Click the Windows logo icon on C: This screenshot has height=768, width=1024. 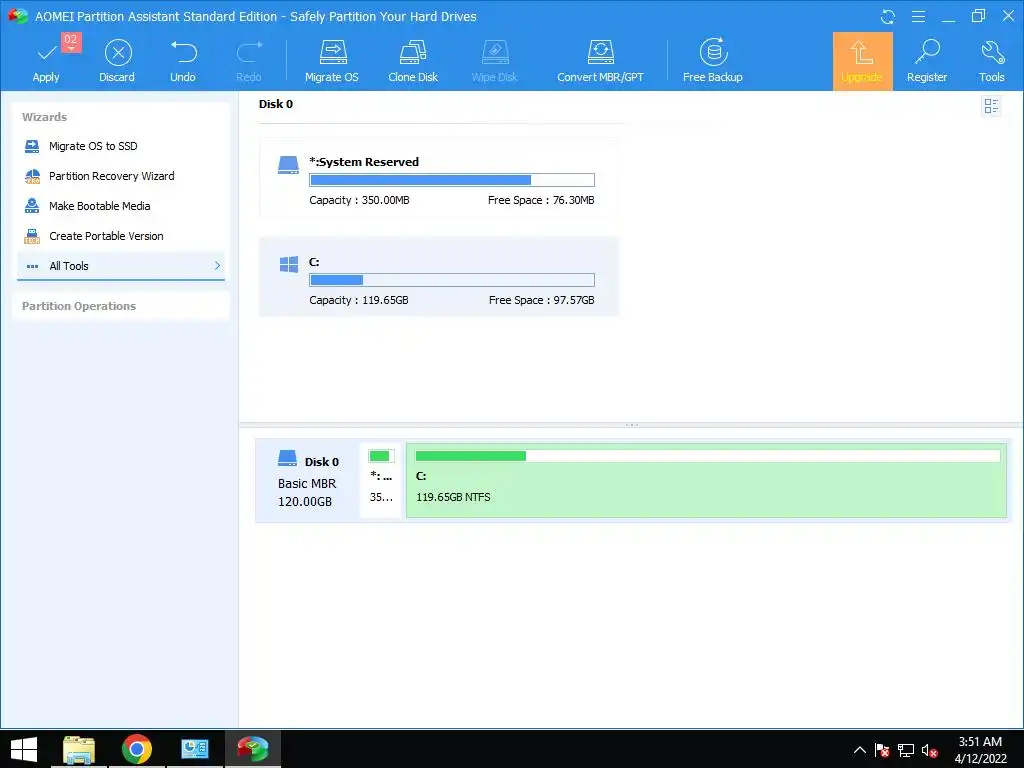click(x=289, y=264)
